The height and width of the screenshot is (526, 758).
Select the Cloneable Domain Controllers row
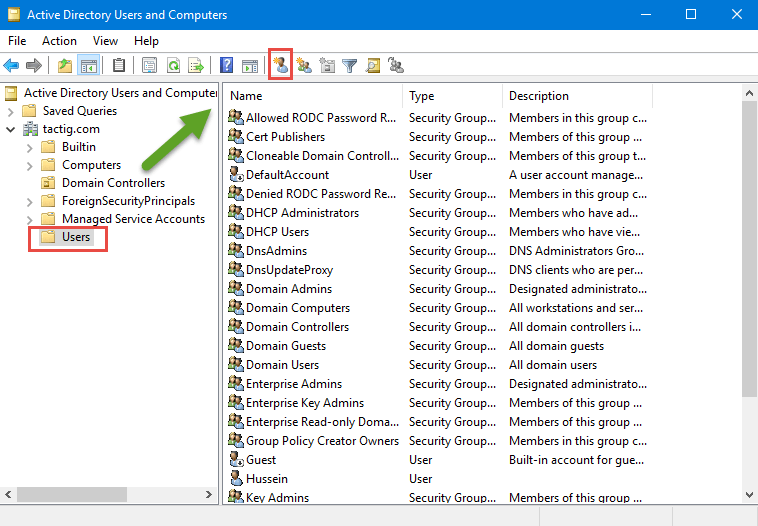click(437, 156)
